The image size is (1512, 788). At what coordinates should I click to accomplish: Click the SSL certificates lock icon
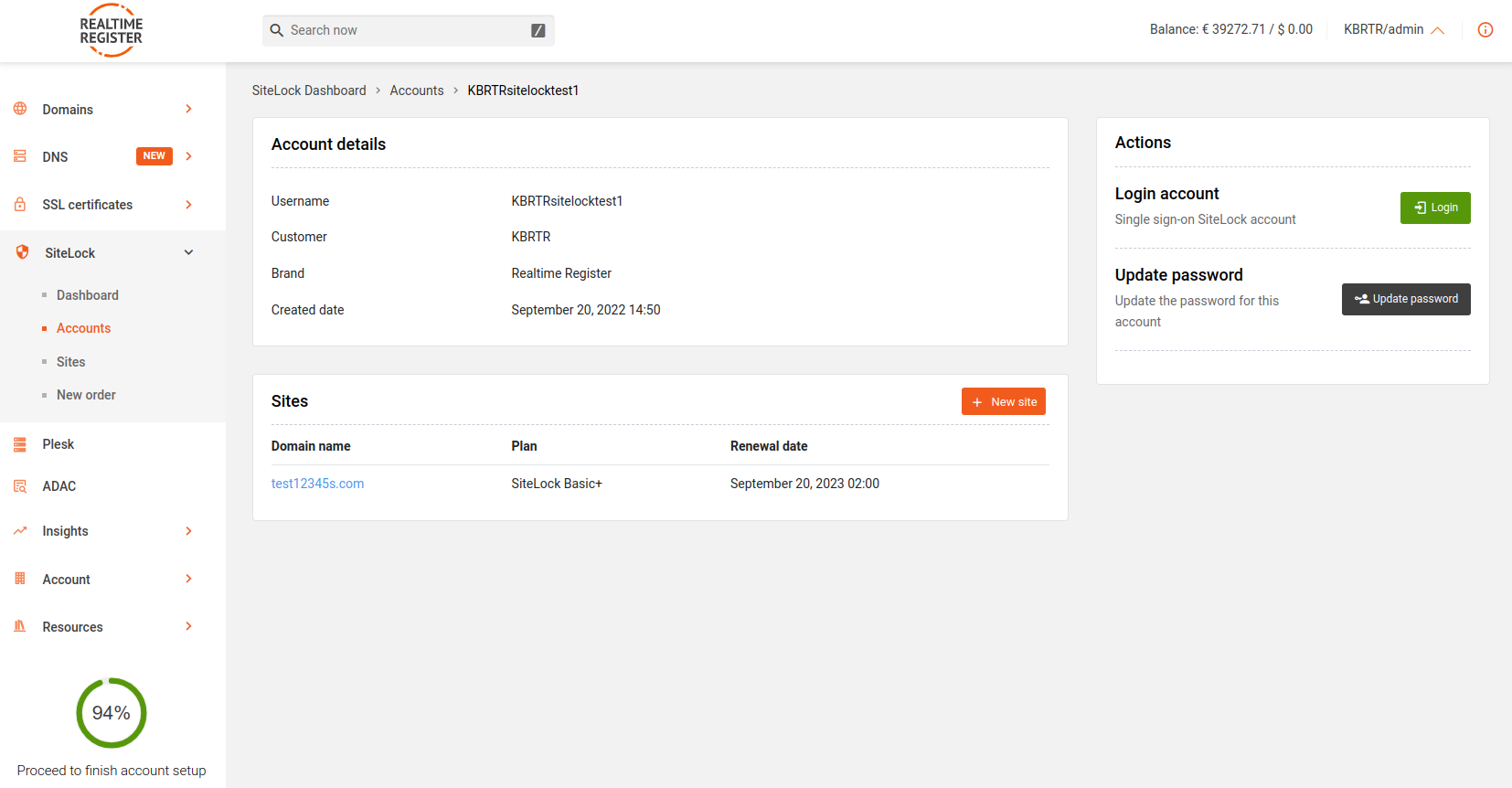(x=20, y=204)
